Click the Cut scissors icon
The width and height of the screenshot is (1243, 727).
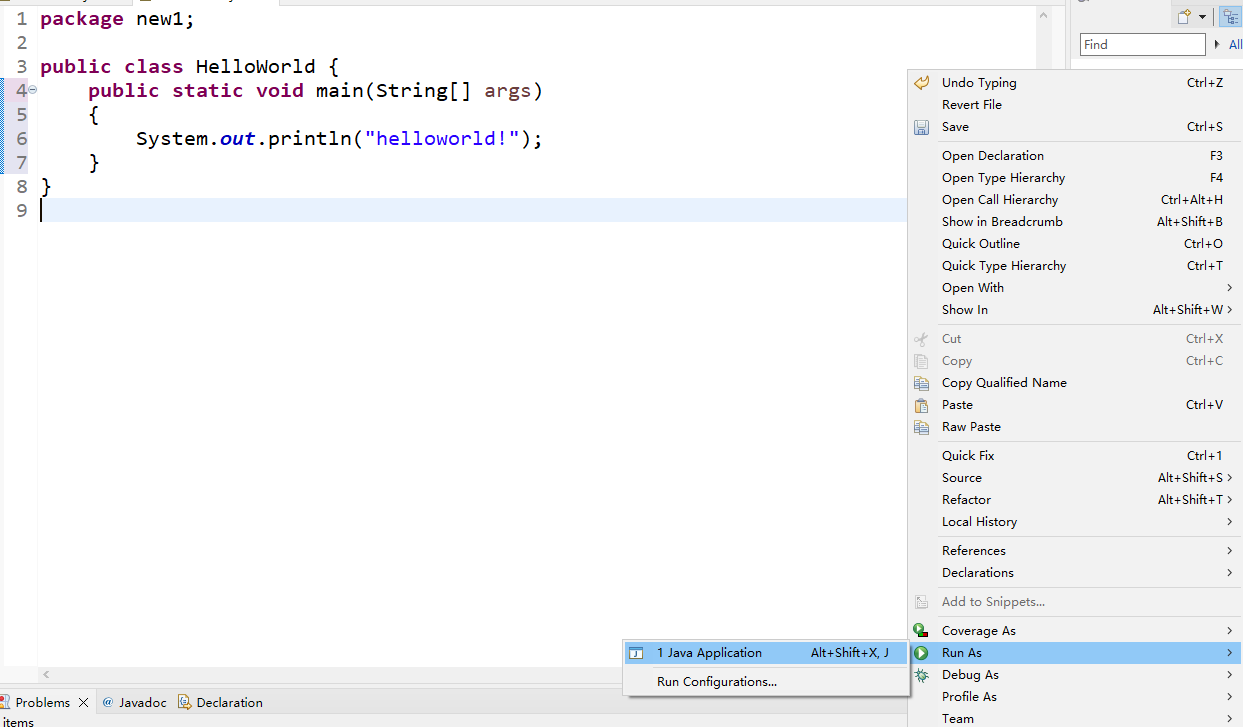coord(922,339)
